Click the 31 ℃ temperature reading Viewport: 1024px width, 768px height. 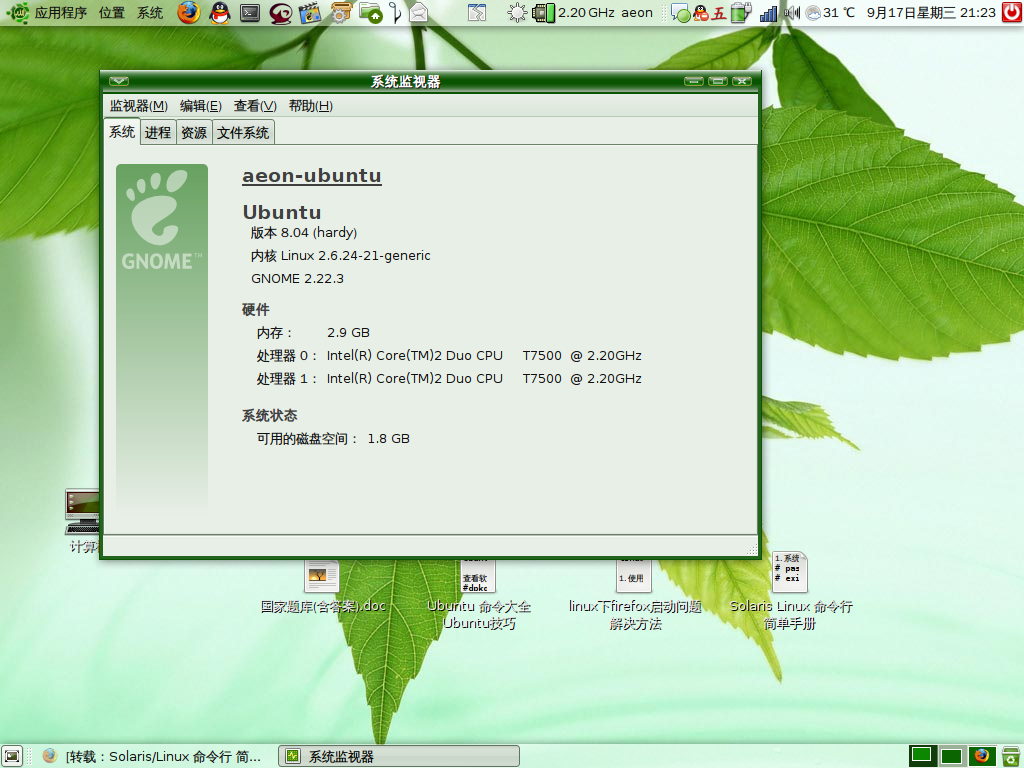point(839,12)
